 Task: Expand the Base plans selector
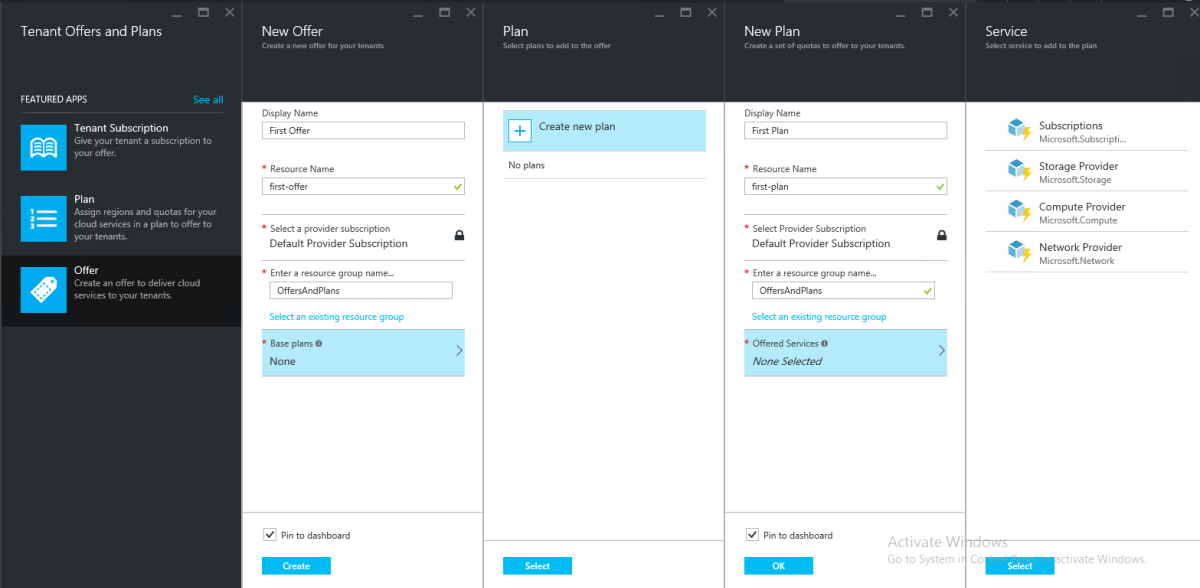click(363, 352)
